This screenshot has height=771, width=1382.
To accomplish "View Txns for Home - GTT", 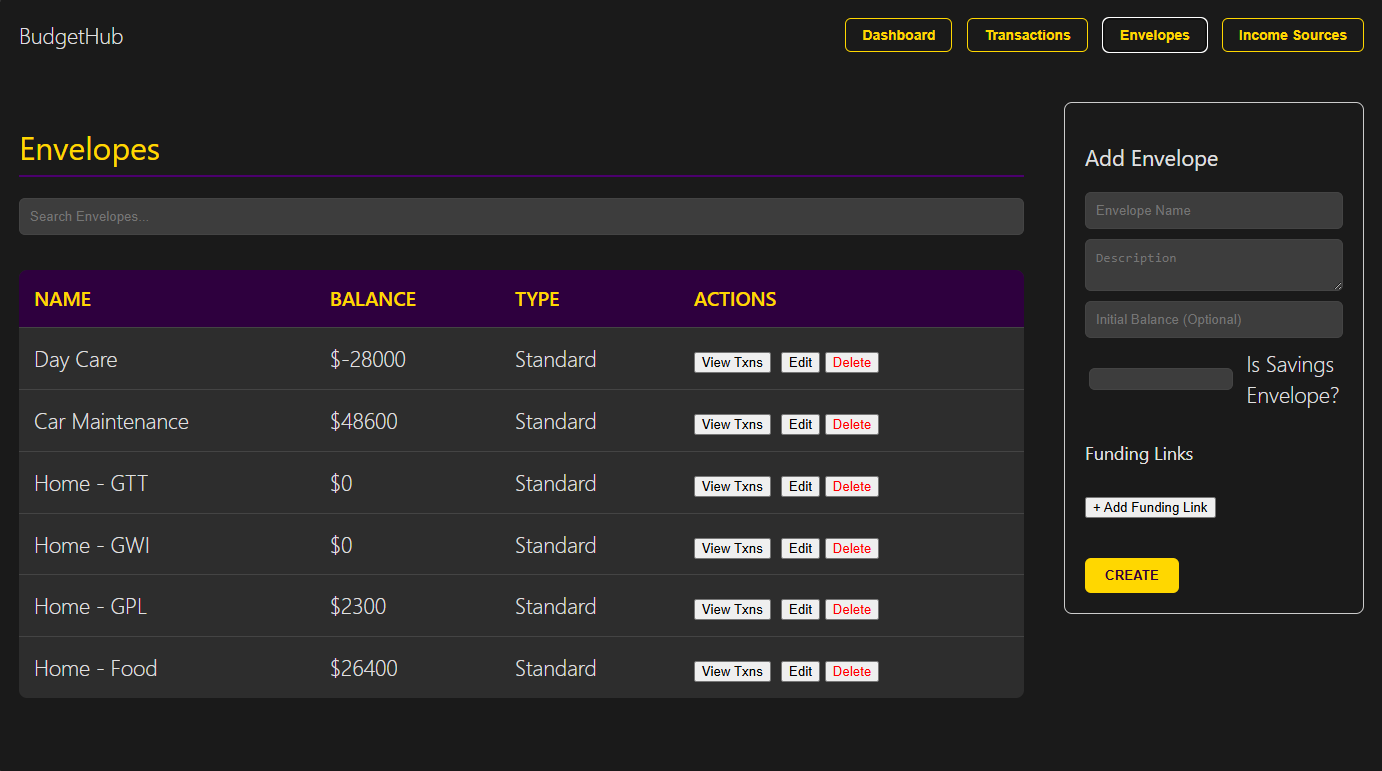I will tap(732, 487).
